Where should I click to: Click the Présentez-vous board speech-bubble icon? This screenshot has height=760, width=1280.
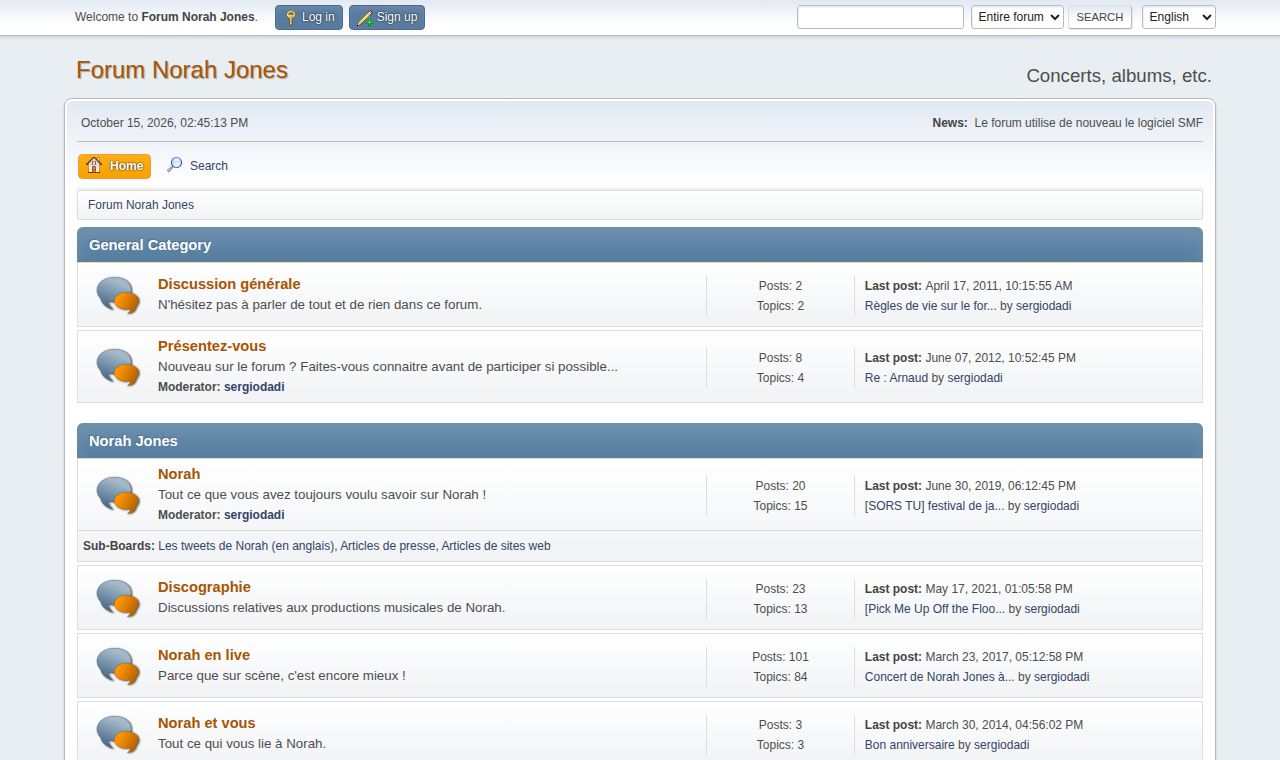[118, 367]
